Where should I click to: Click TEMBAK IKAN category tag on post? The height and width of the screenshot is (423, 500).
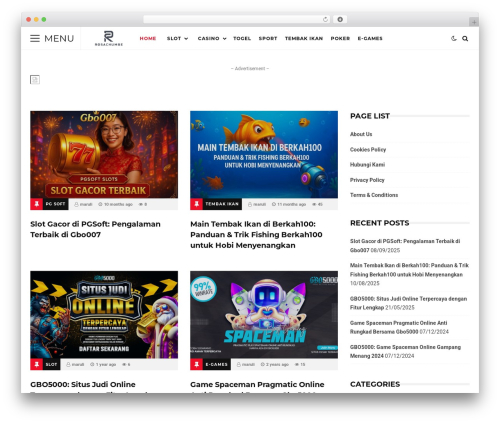tap(222, 204)
